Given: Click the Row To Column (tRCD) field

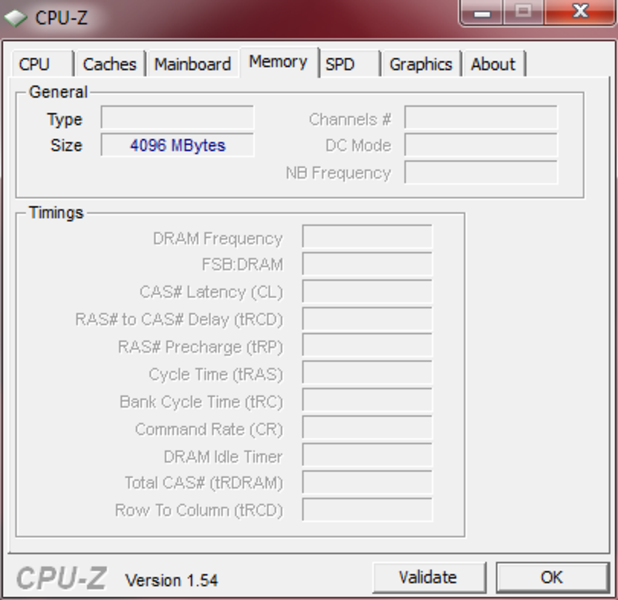Looking at the screenshot, I should [x=367, y=510].
